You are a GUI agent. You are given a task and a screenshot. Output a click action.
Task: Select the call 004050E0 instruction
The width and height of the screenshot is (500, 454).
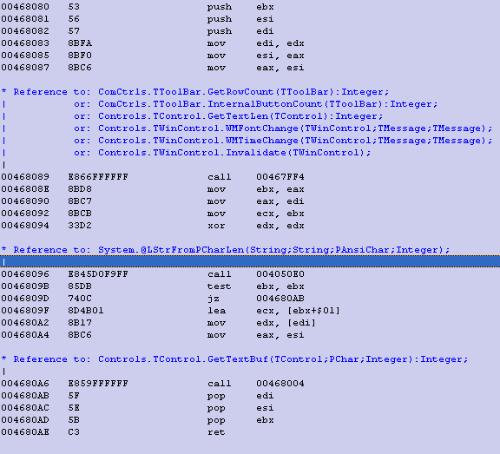tap(153, 274)
